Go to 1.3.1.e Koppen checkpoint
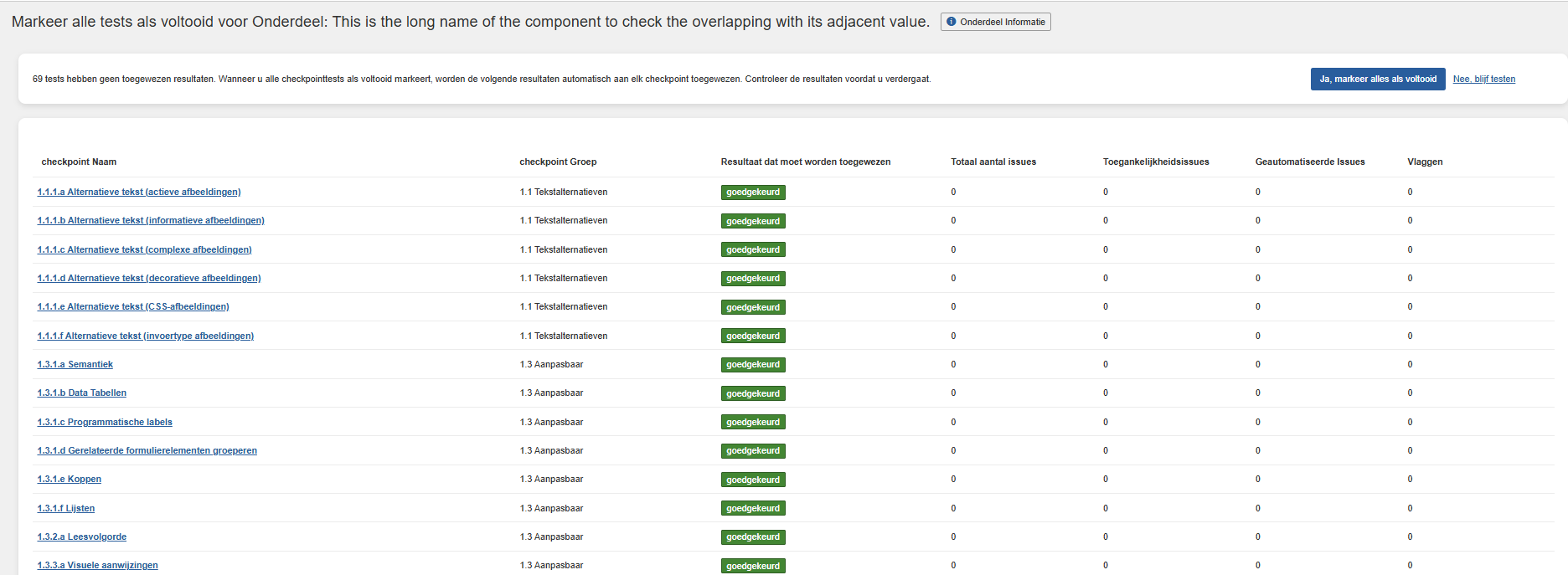Screen dimensions: 1568x575 click(x=70, y=480)
